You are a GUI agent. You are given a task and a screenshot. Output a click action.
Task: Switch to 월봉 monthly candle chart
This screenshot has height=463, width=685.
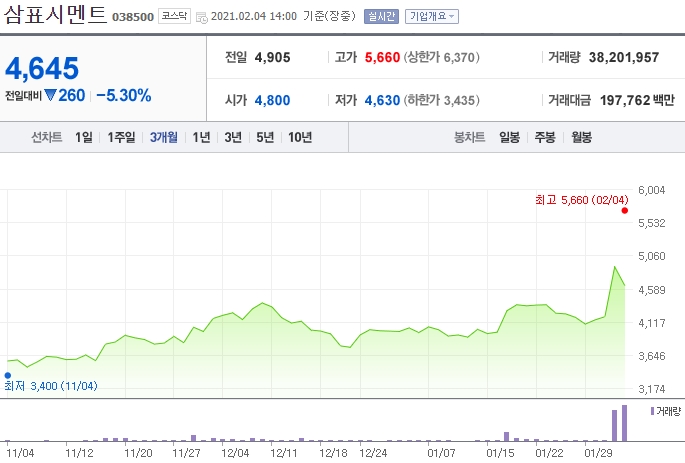[x=581, y=137]
